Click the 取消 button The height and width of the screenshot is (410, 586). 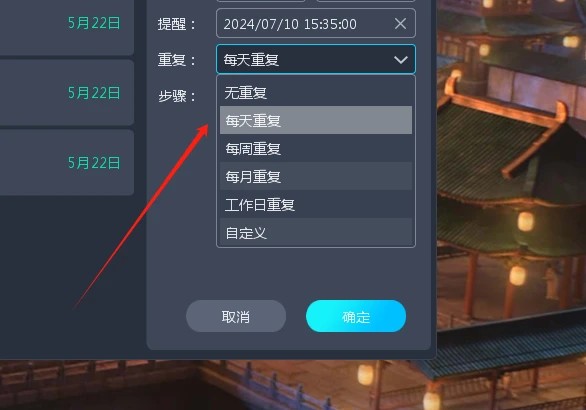tap(236, 316)
